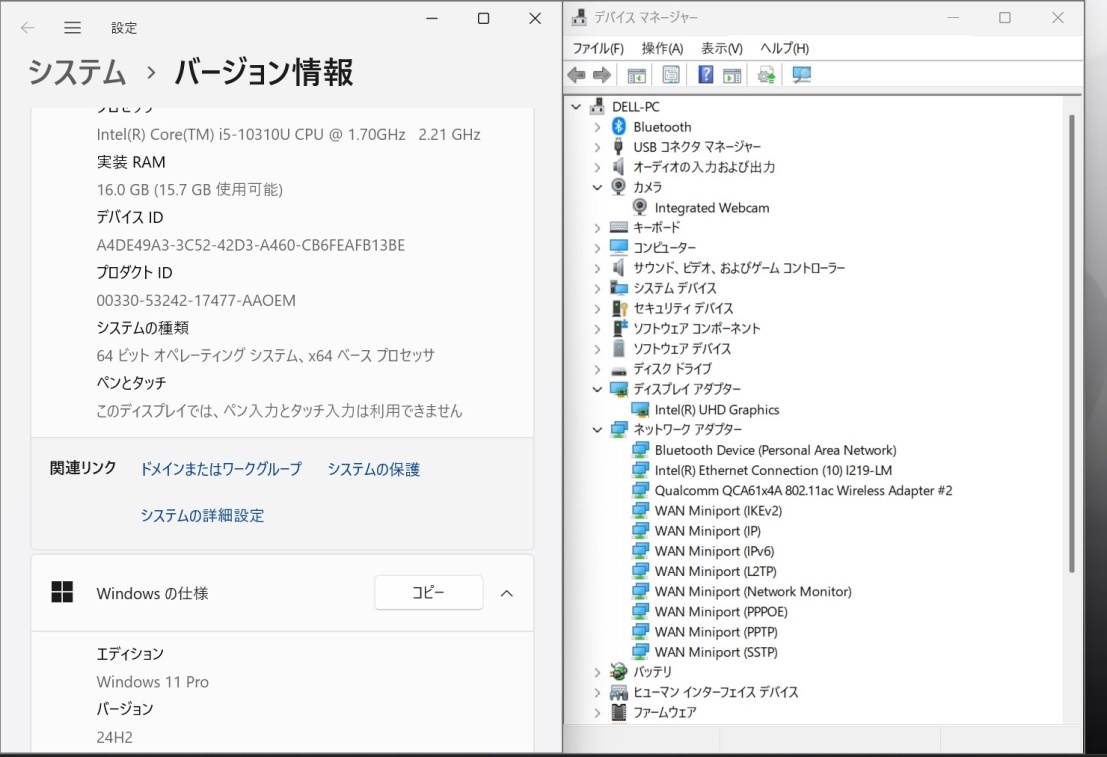Image resolution: width=1107 pixels, height=757 pixels.
Task: Expand the Bluetooth category chevron
Action: (x=597, y=127)
